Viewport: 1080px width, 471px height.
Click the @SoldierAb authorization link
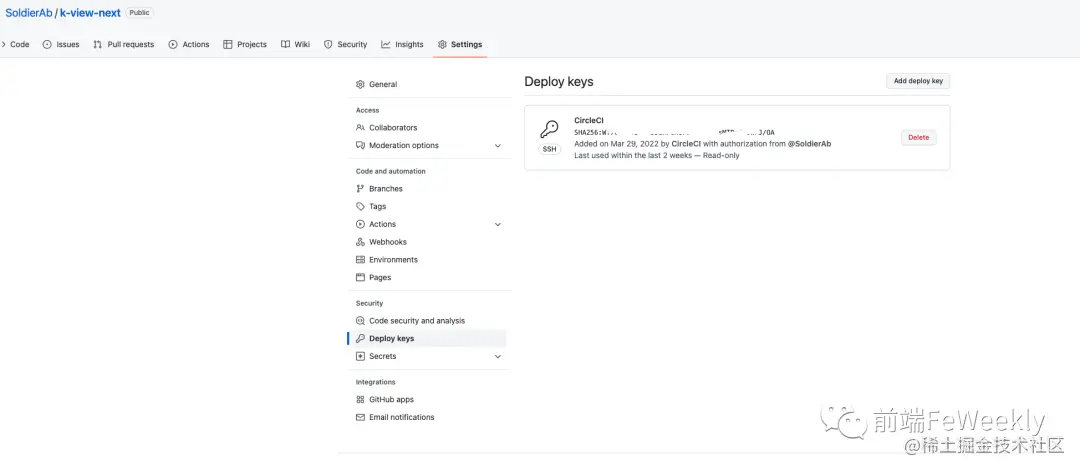pyautogui.click(x=809, y=144)
